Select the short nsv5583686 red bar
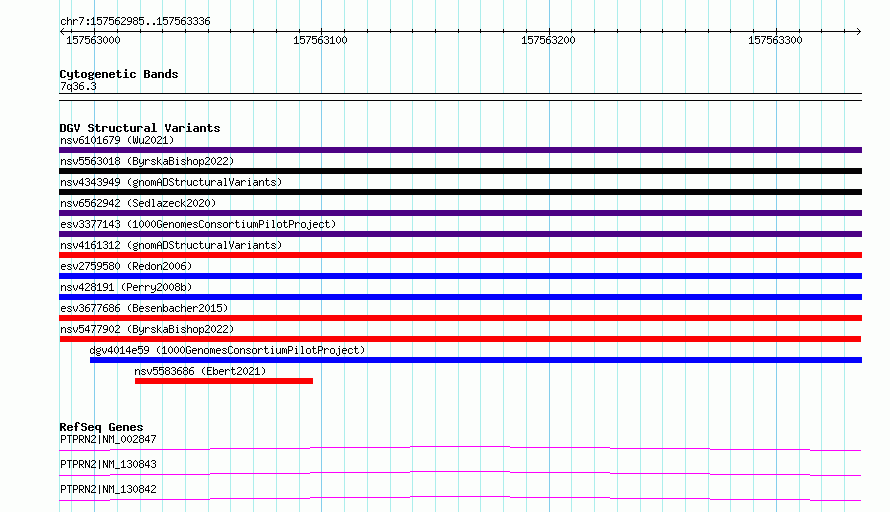The height and width of the screenshot is (512, 890). click(x=224, y=381)
